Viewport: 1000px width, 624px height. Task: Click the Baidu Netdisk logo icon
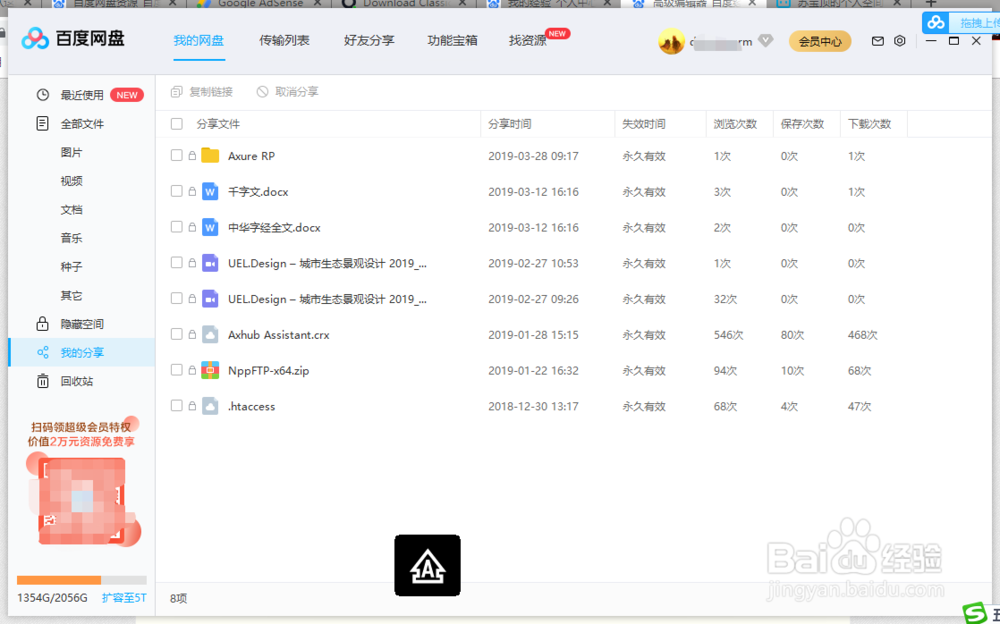pos(35,39)
